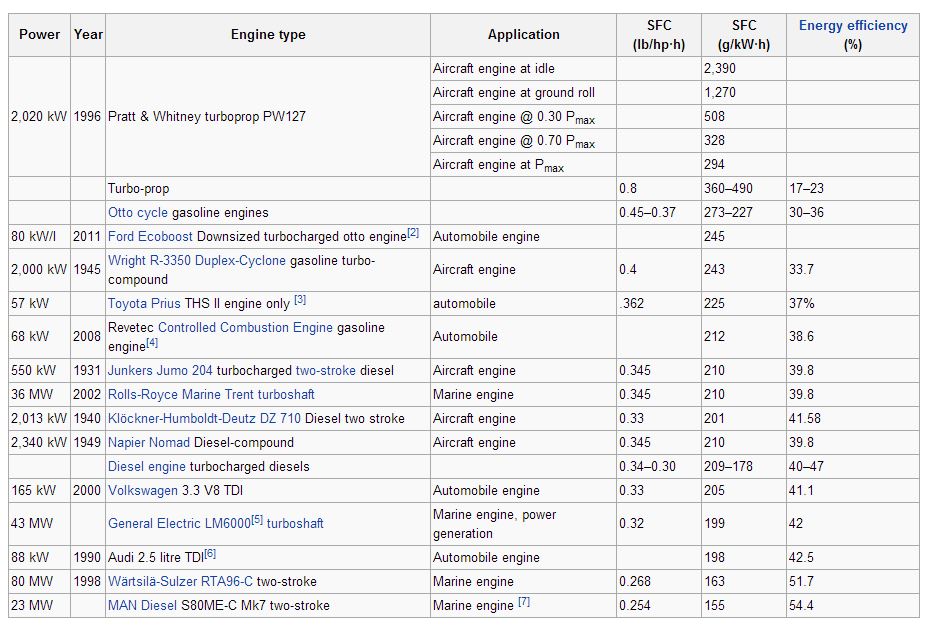Select the 80 kW/l power cell
Viewport: 928px width, 627px height.
pyautogui.click(x=39, y=237)
